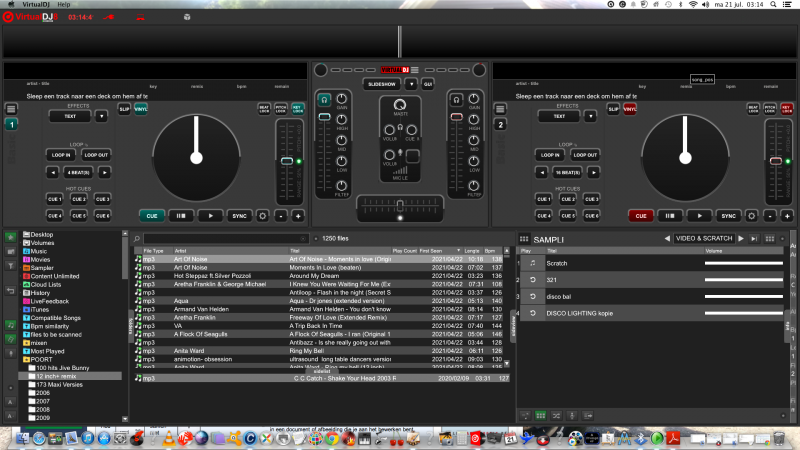Viewport: 800px width, 450px height.
Task: Click the sampler skip-to-next bank icon
Action: coord(754,239)
